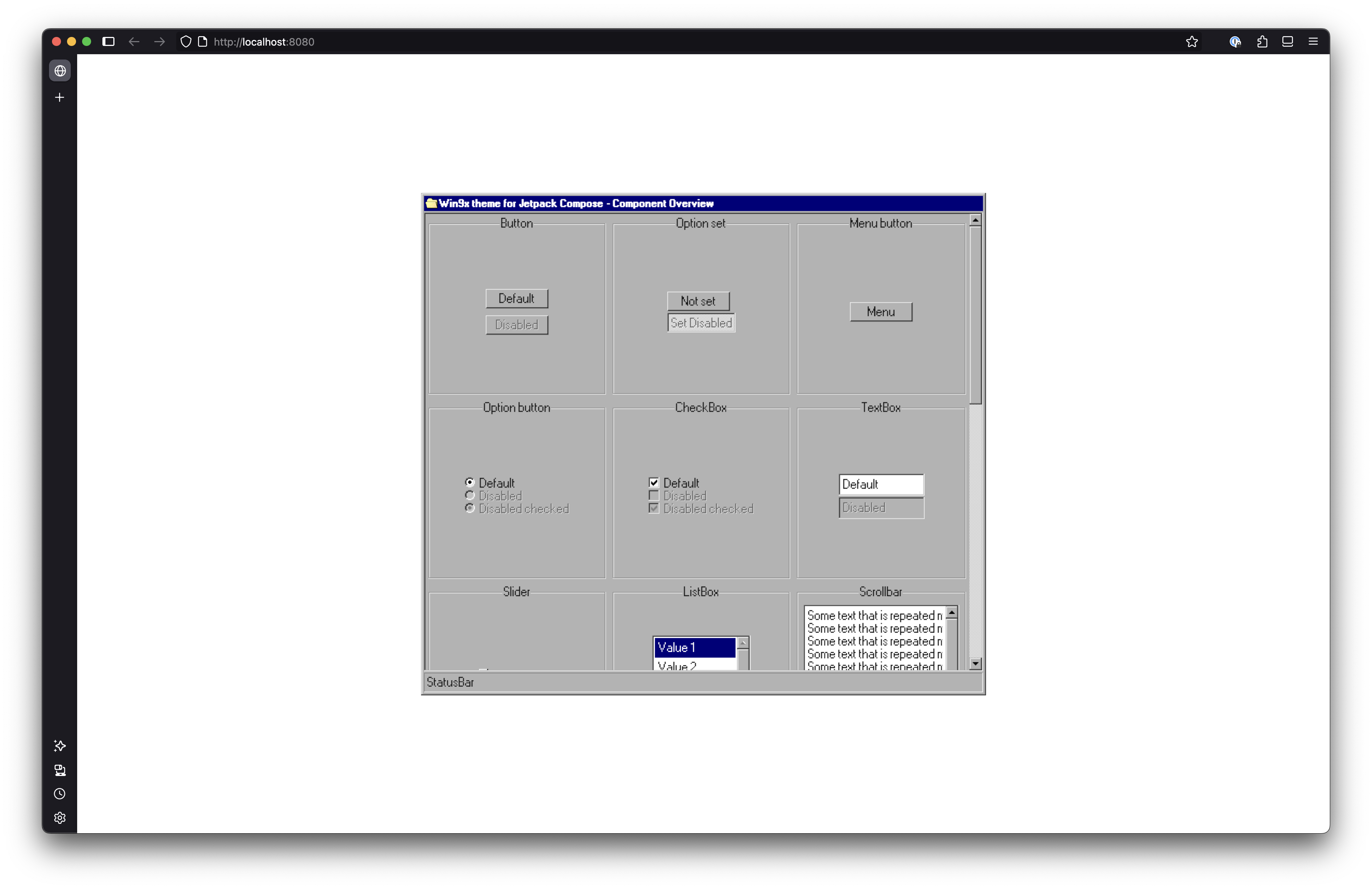
Task: Click the browser back arrow
Action: click(x=134, y=41)
